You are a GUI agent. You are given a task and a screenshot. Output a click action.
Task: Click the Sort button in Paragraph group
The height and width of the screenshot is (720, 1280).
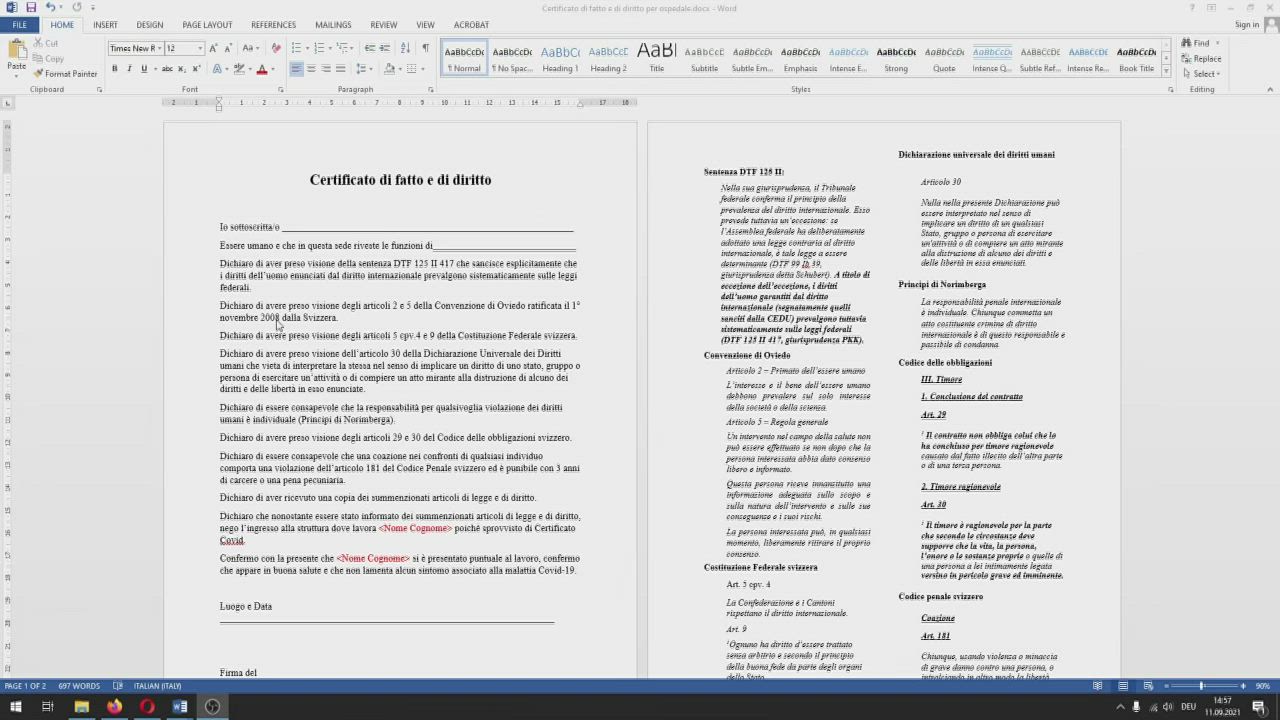(405, 48)
